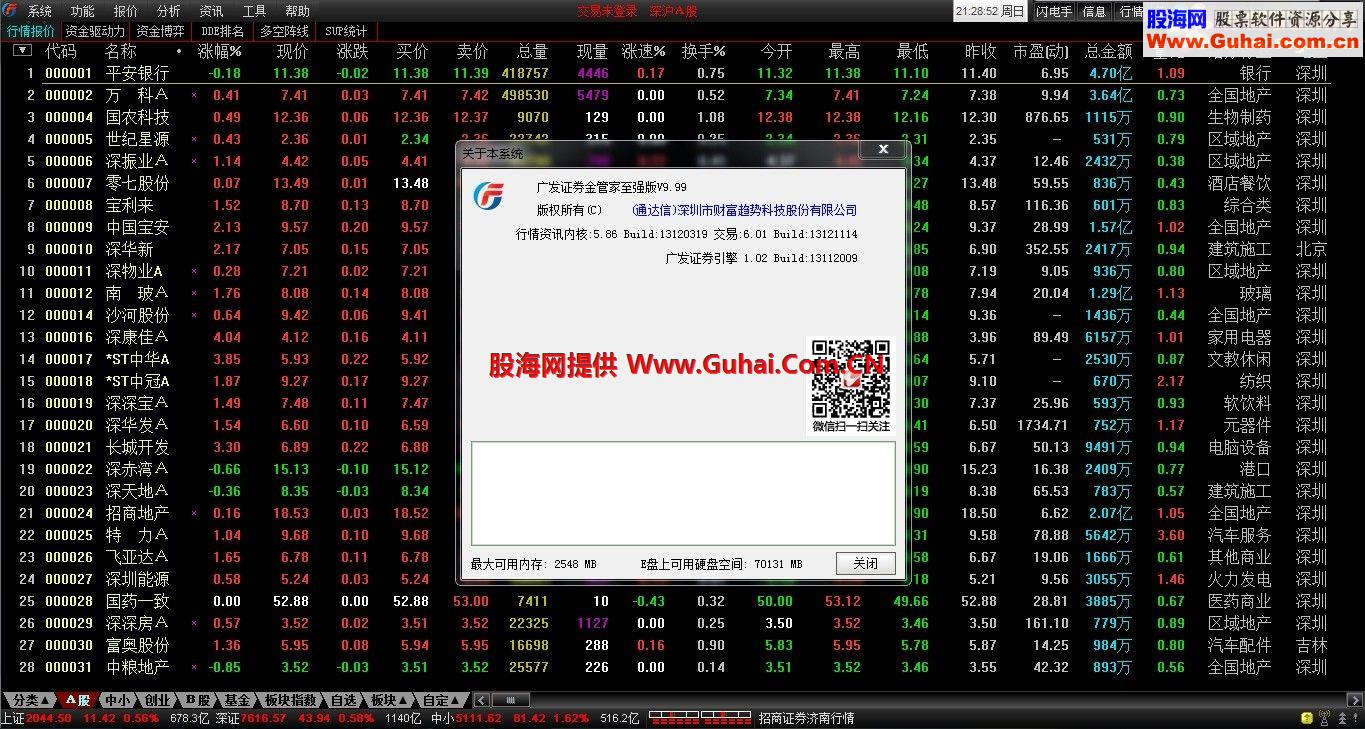Click 深证 index value 7616.57 in status bar
The height and width of the screenshot is (729, 1365).
265,718
